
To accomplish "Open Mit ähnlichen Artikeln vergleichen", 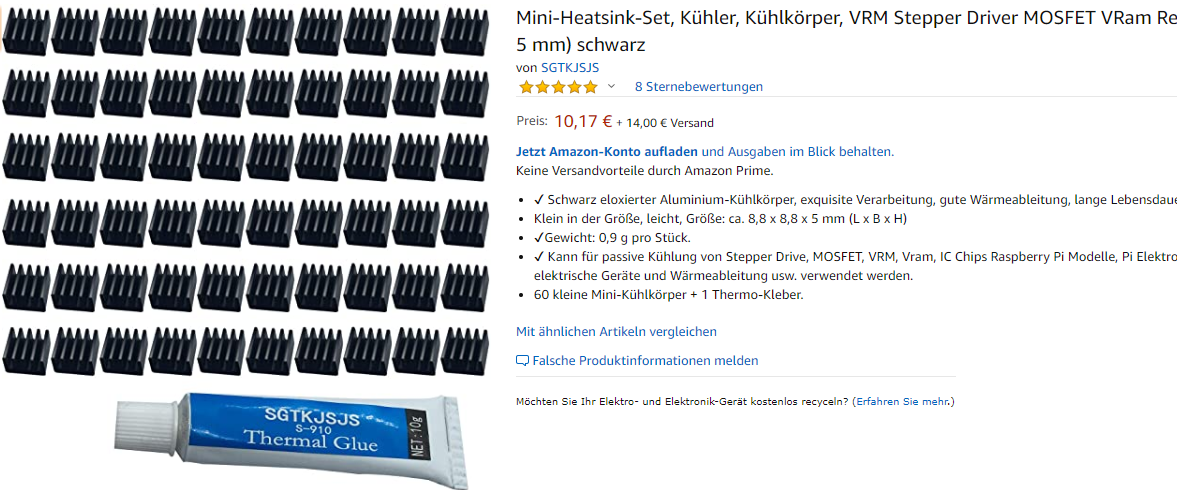I will (x=616, y=331).
